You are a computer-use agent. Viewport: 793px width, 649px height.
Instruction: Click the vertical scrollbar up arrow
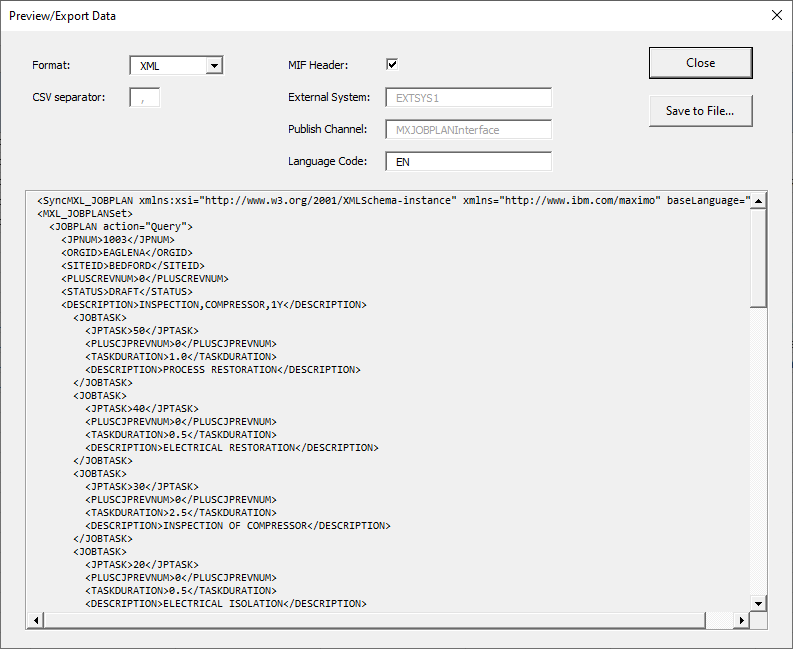[758, 201]
